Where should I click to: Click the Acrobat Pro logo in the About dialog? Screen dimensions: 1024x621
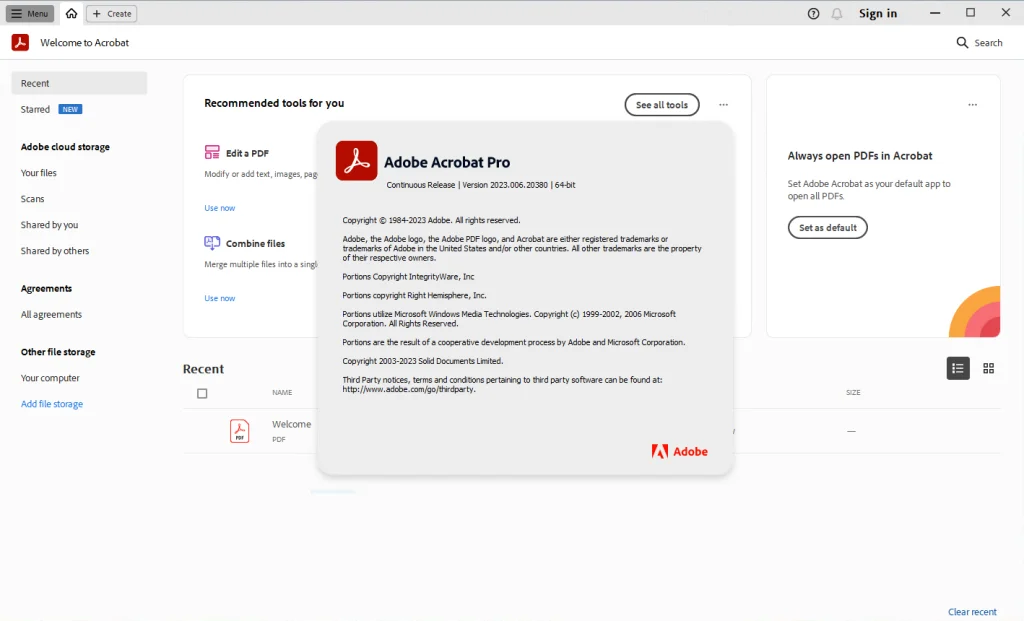pyautogui.click(x=357, y=161)
